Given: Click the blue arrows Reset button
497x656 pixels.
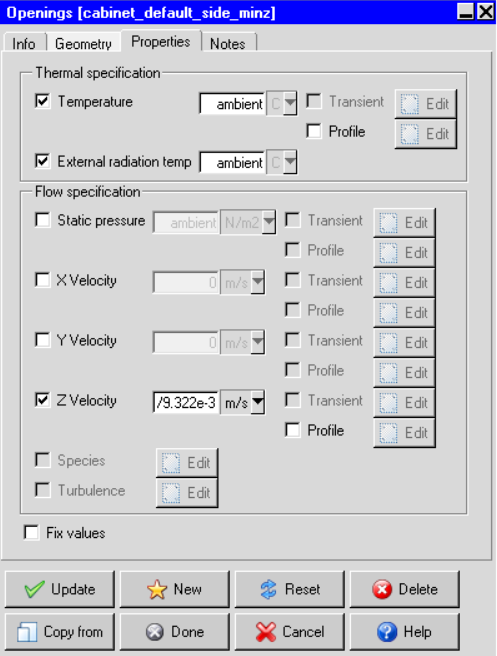Looking at the screenshot, I should pyautogui.click(x=289, y=589).
